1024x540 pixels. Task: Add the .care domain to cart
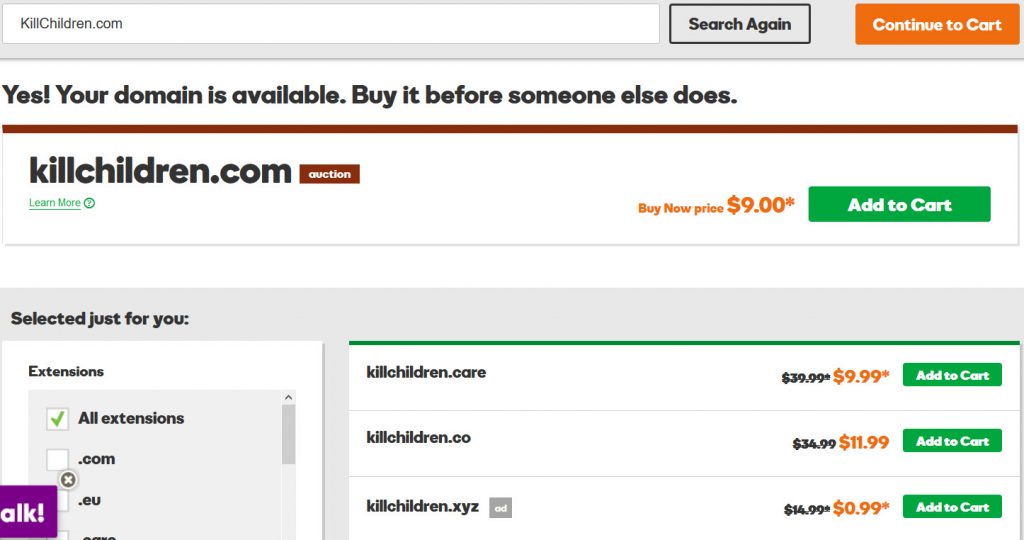pos(952,375)
